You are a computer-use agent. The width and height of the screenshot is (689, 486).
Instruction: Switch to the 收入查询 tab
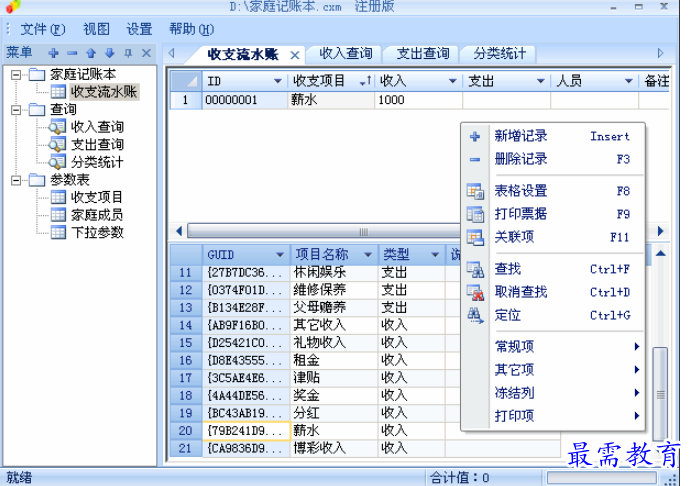coord(345,54)
